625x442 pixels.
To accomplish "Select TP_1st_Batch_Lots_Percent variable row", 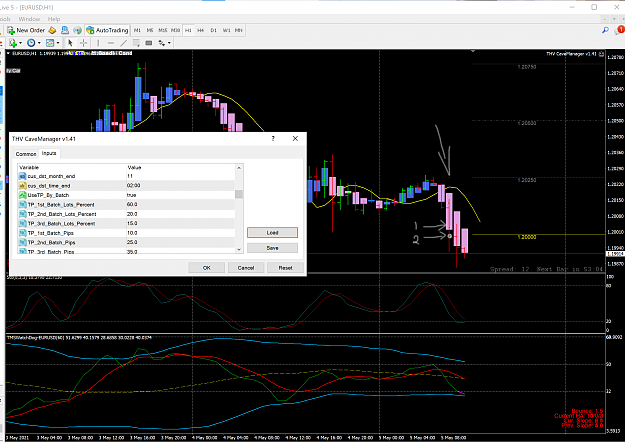I will pos(126,204).
